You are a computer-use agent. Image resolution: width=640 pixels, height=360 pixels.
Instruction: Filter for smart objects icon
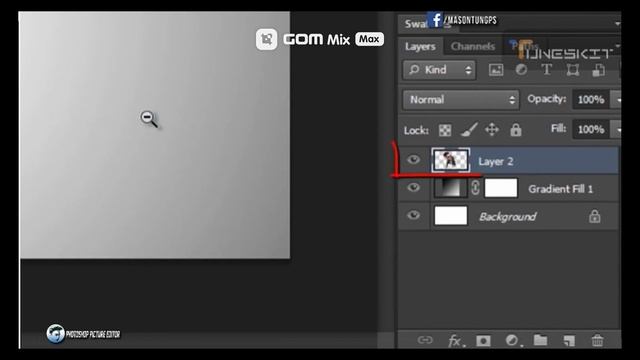(x=598, y=70)
